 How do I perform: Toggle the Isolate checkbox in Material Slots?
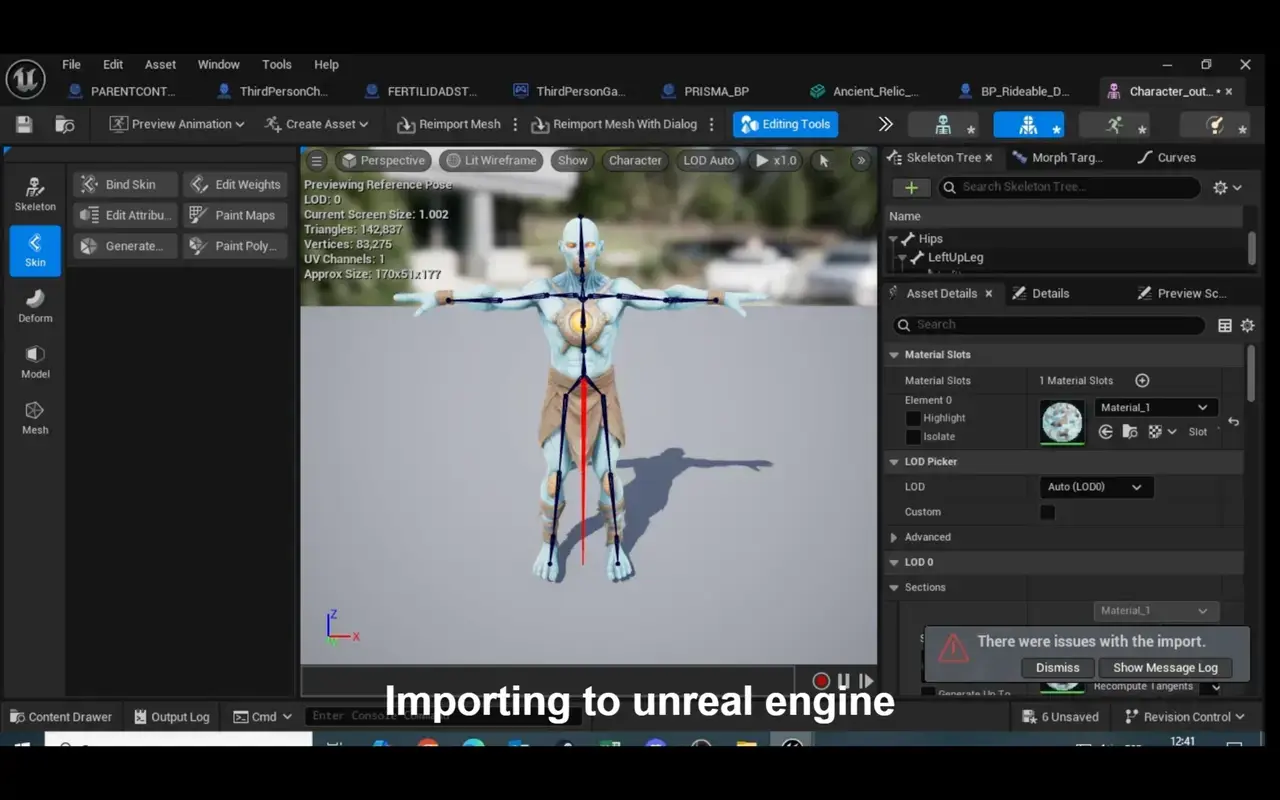click(x=912, y=436)
